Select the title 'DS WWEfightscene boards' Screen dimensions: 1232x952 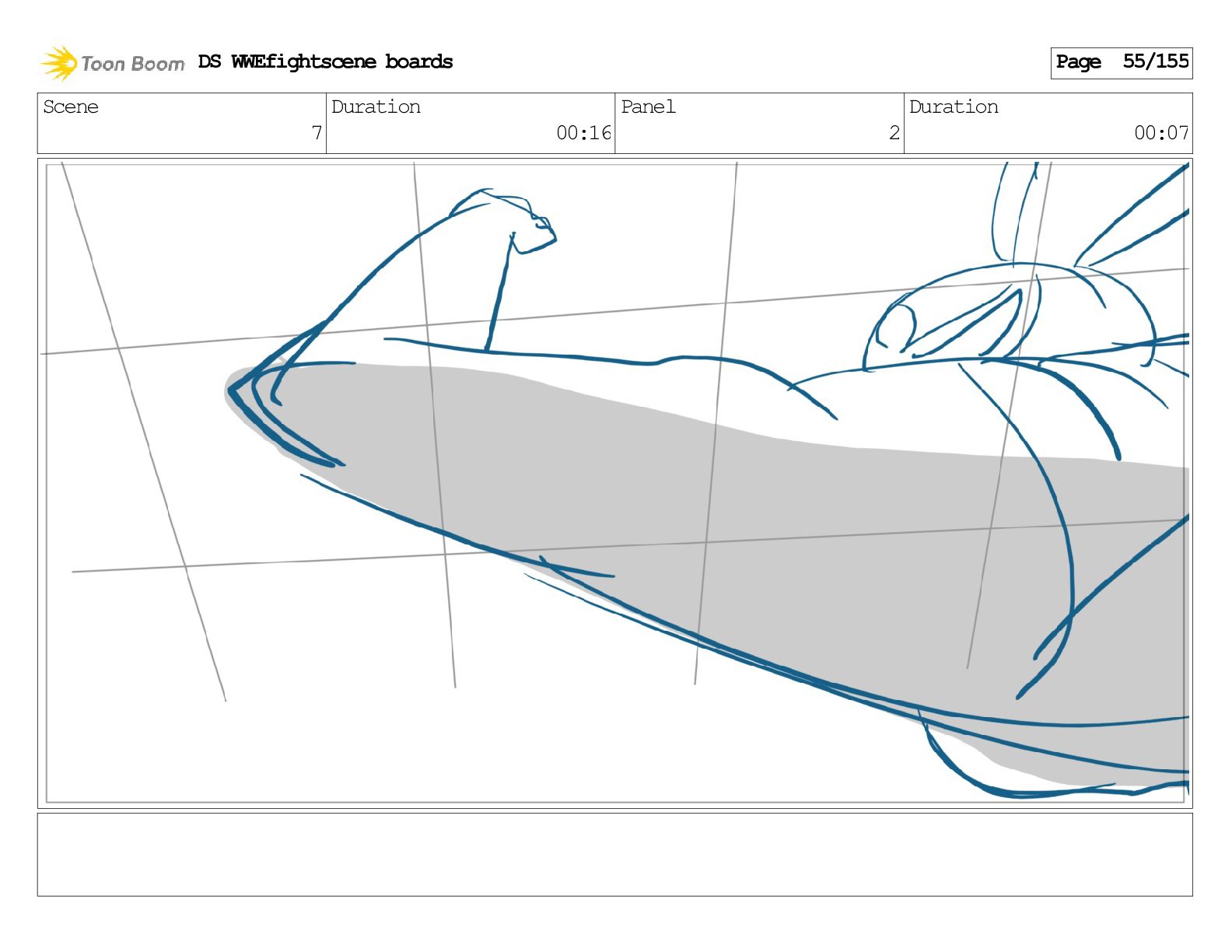coord(325,61)
